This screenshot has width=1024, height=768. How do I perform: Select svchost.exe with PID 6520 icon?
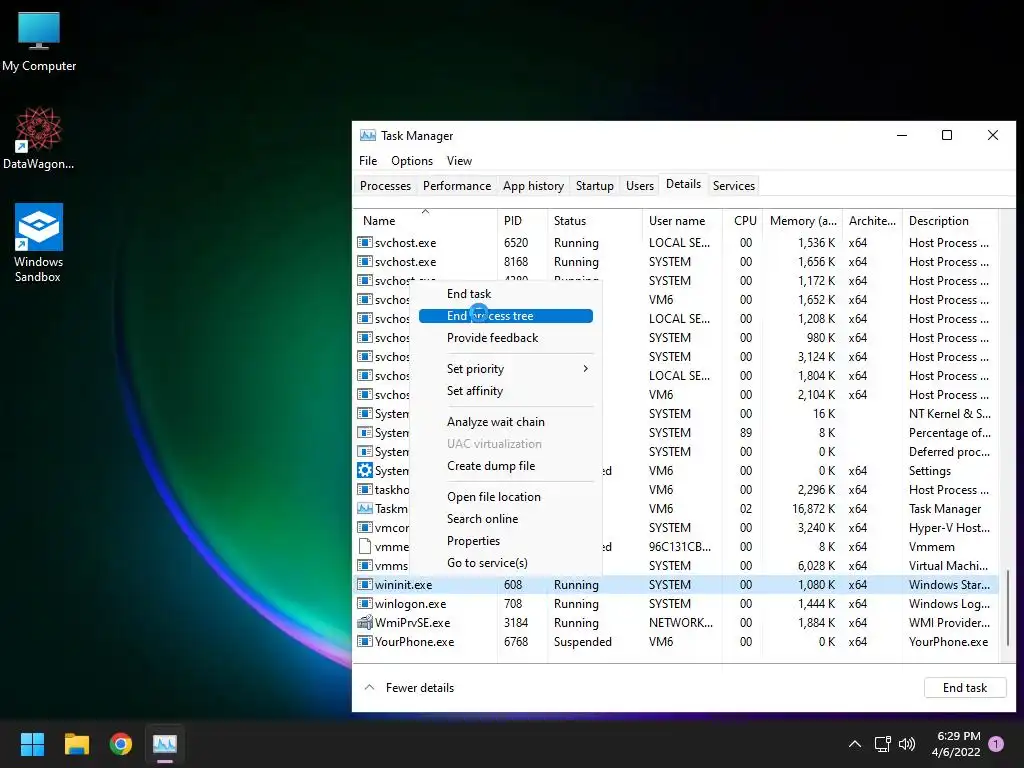(x=364, y=242)
